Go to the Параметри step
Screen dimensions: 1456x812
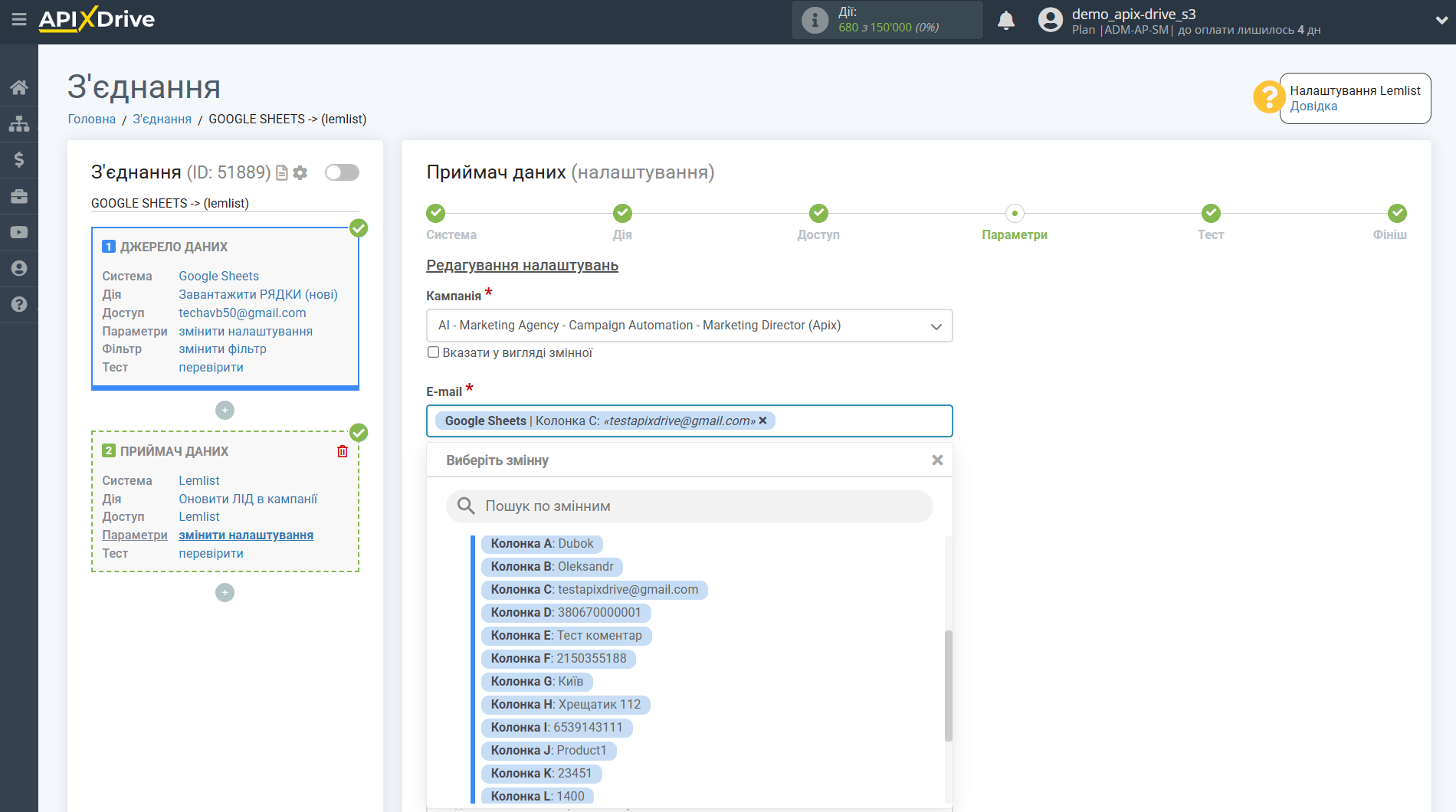(1015, 213)
